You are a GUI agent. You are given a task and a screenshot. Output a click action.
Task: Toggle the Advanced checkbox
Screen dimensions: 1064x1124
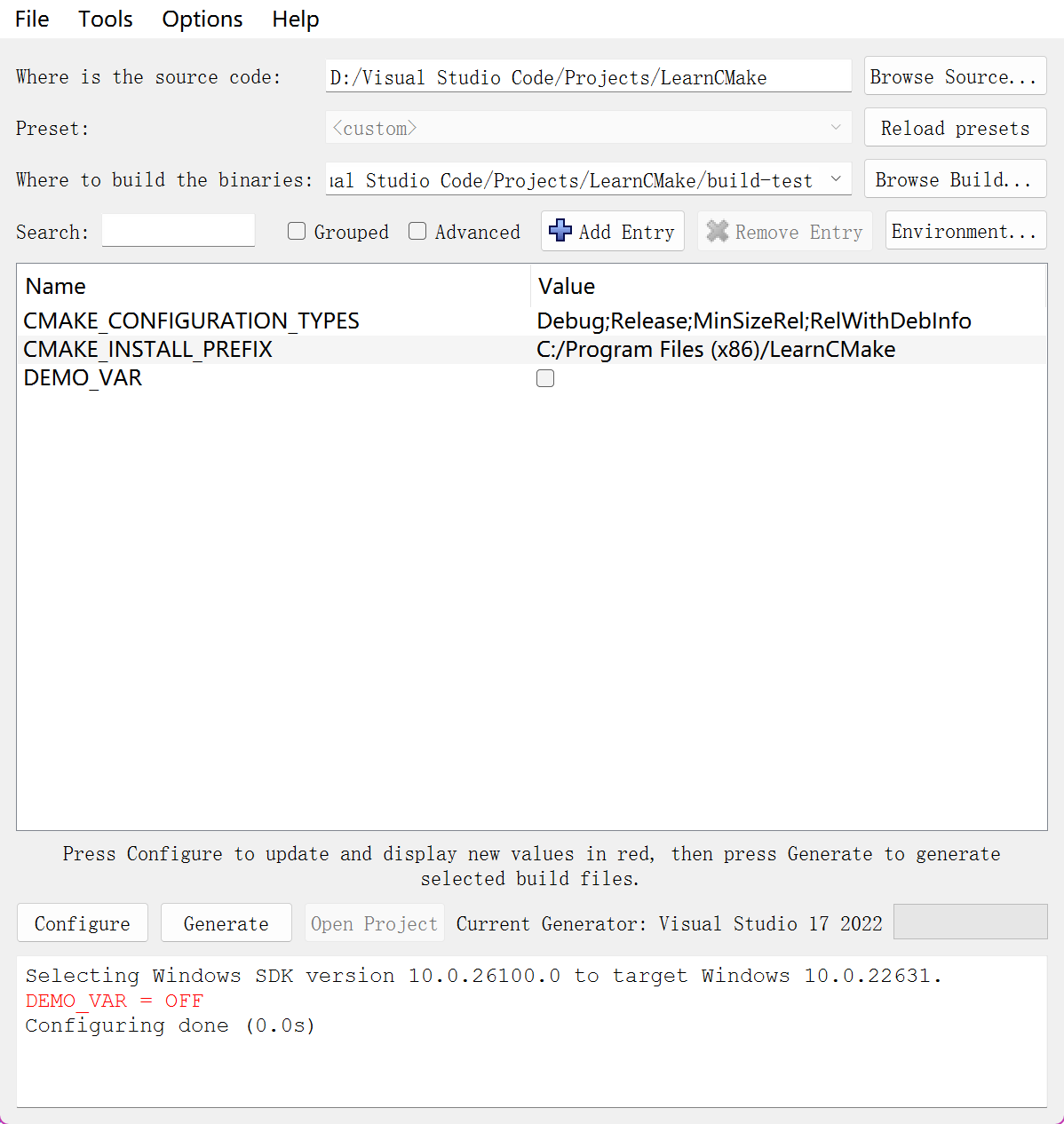tap(417, 232)
